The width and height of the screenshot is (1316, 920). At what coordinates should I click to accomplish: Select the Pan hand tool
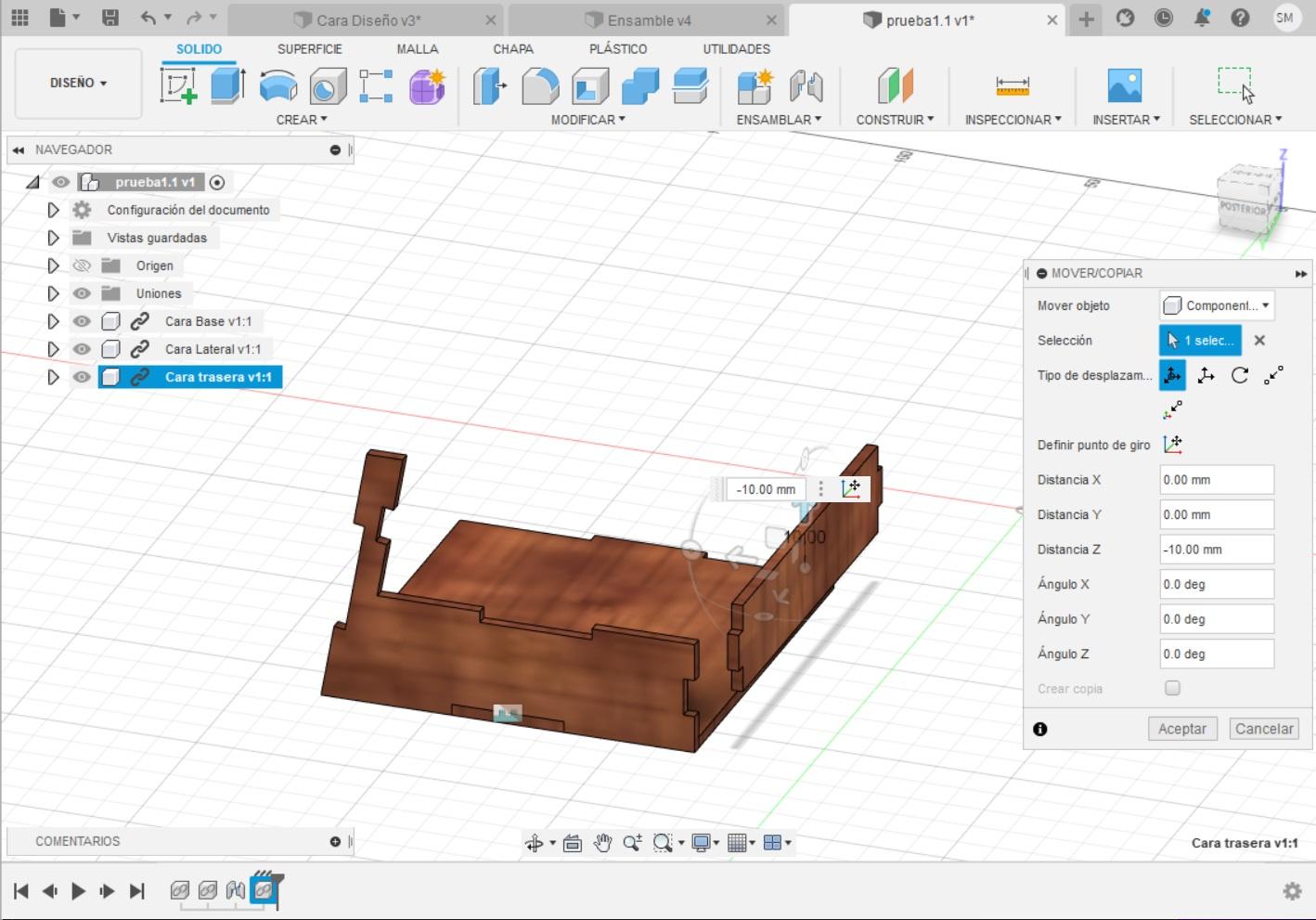pos(603,843)
